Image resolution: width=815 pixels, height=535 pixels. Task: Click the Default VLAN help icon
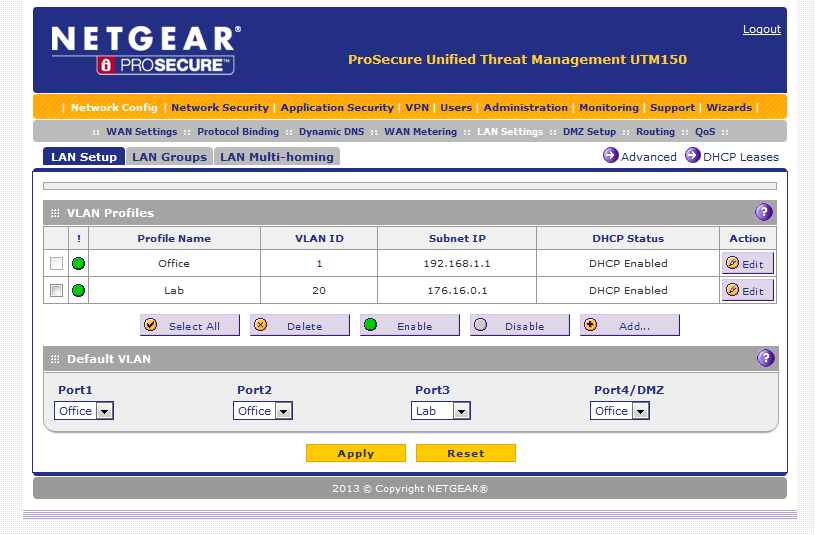coord(765,358)
